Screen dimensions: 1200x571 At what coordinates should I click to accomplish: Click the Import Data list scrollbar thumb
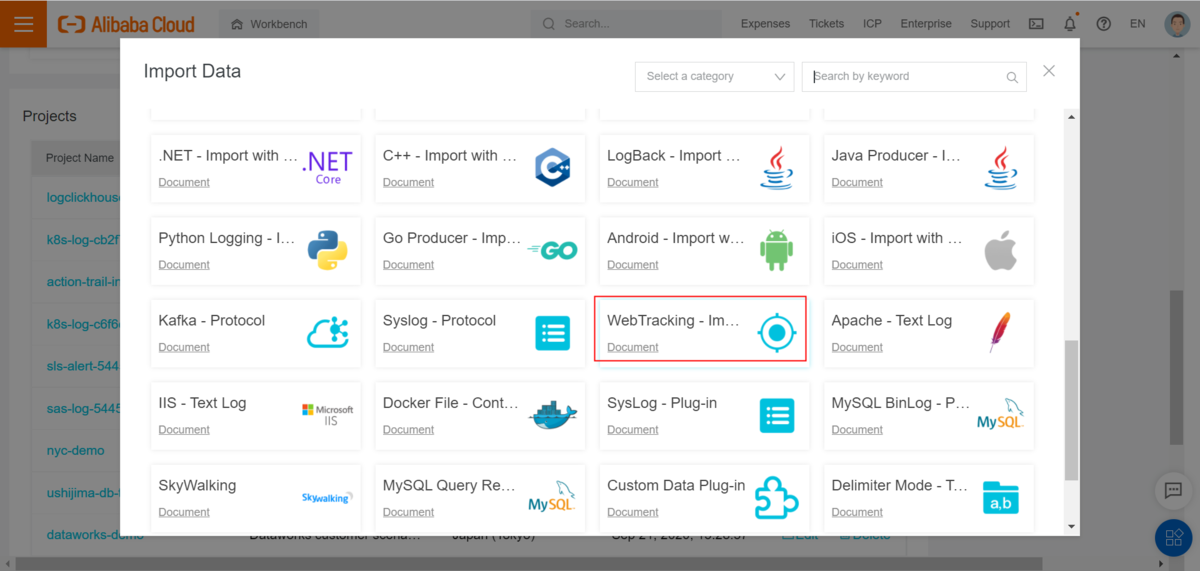[1072, 410]
